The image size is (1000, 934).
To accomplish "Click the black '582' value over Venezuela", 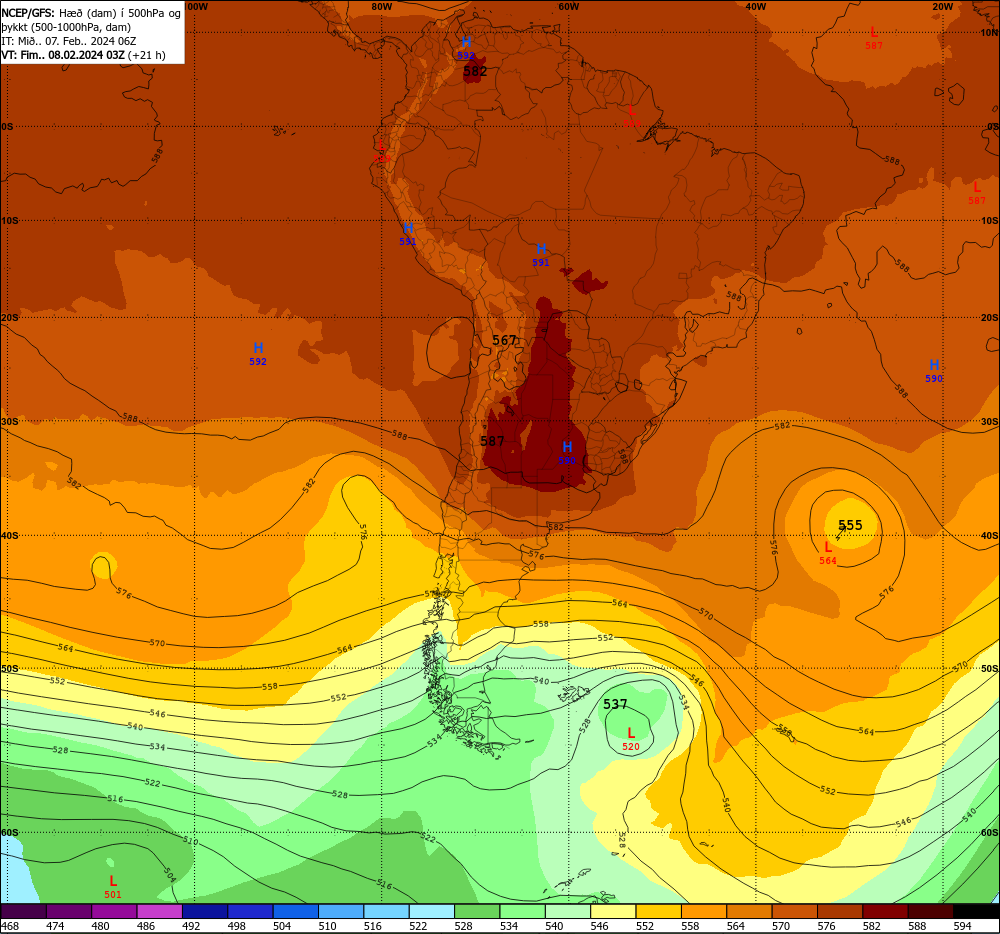I will tap(475, 71).
